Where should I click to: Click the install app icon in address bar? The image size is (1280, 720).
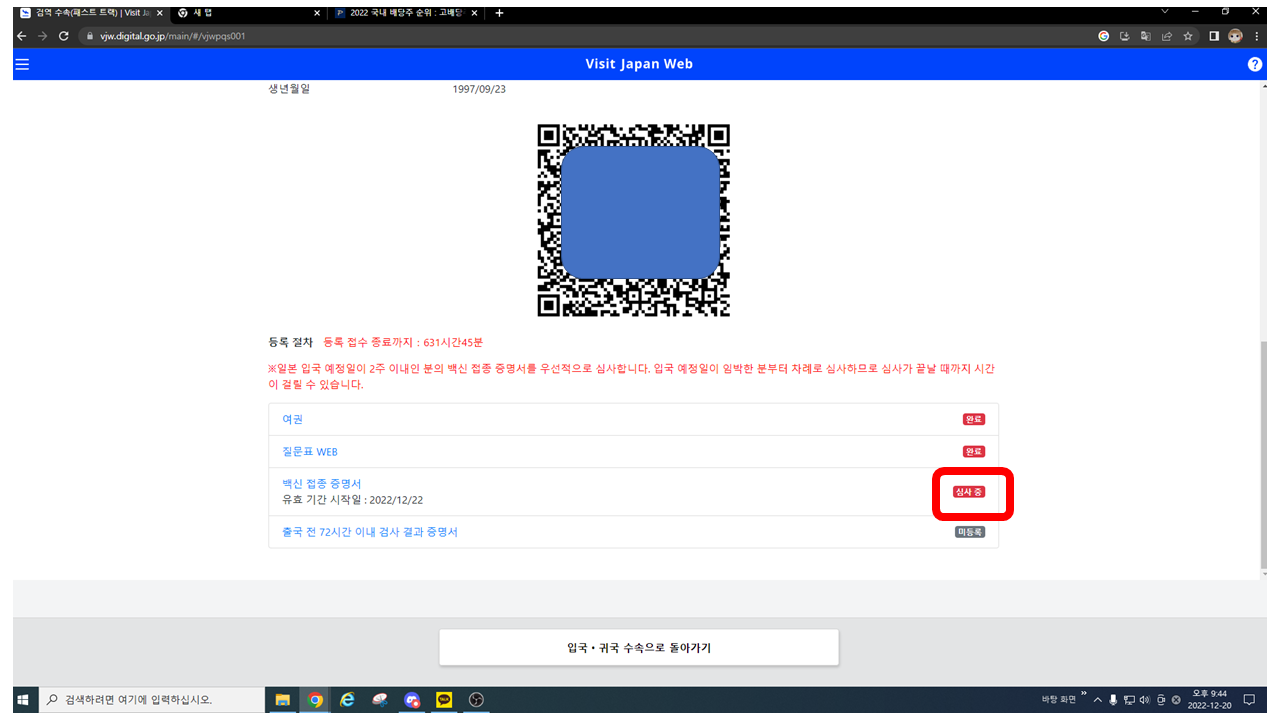click(1125, 36)
